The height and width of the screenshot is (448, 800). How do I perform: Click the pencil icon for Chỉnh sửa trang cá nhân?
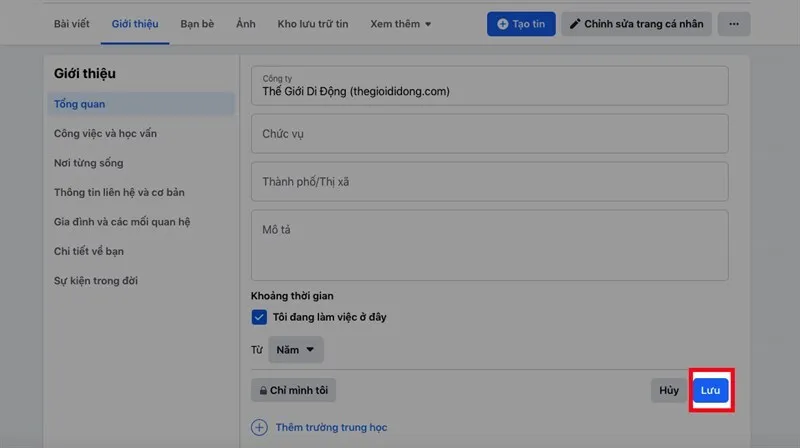(x=575, y=24)
